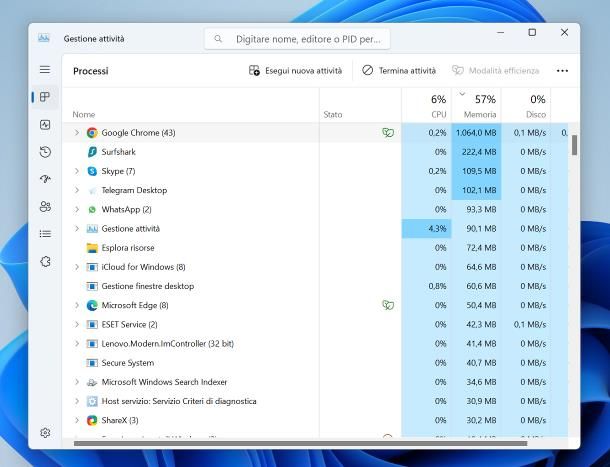
Task: Expand the Skype (7) process group
Action: click(x=77, y=171)
